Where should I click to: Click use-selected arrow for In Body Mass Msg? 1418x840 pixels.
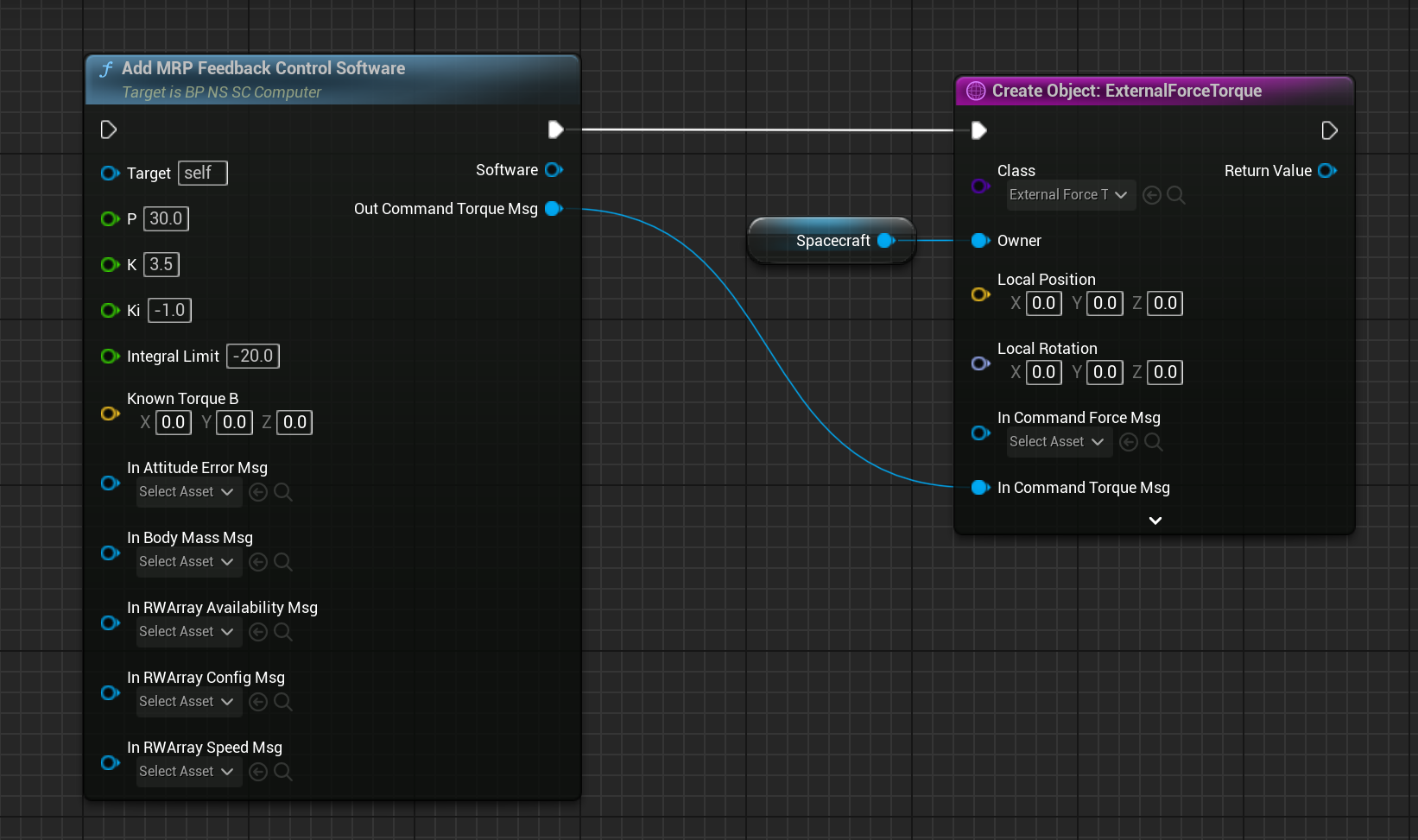pyautogui.click(x=257, y=562)
